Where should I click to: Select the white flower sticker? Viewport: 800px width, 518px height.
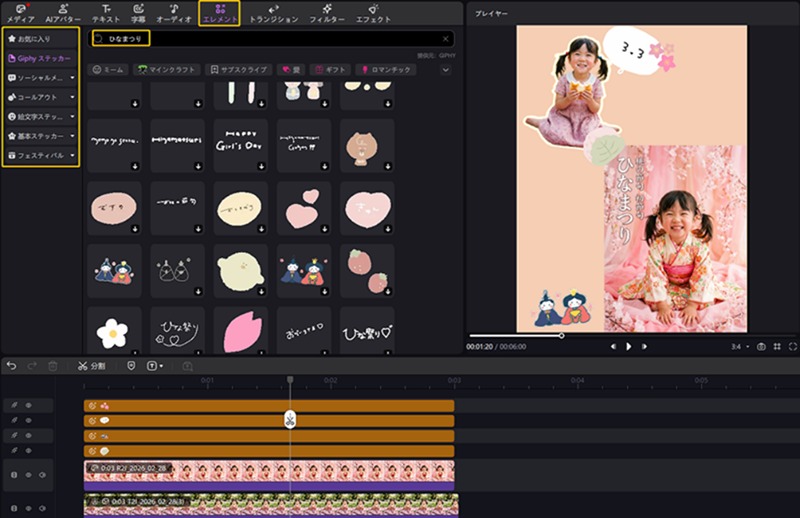(x=114, y=331)
